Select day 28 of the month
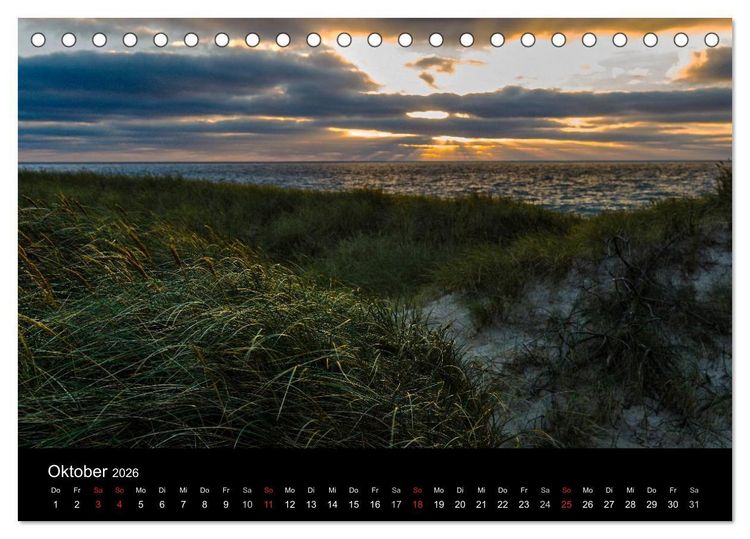This screenshot has width=750, height=539. [x=630, y=505]
